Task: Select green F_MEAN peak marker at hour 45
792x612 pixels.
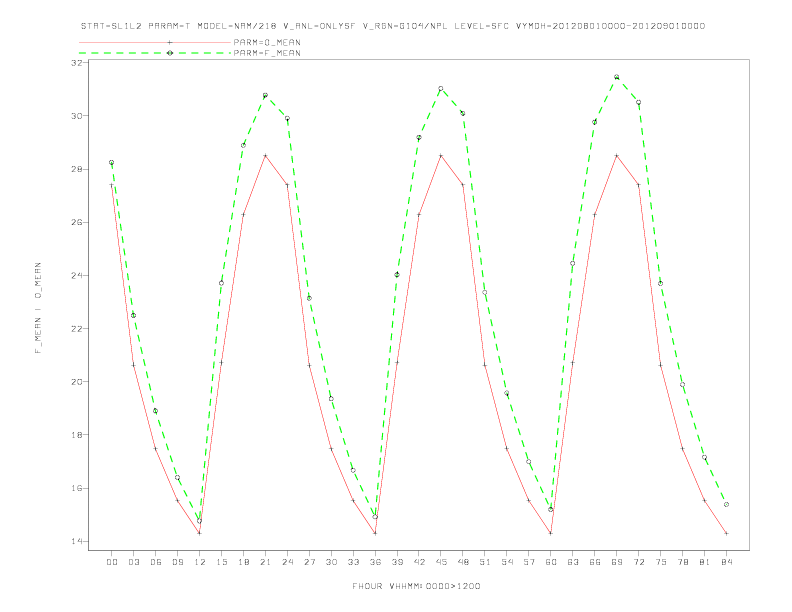Action: coord(441,88)
